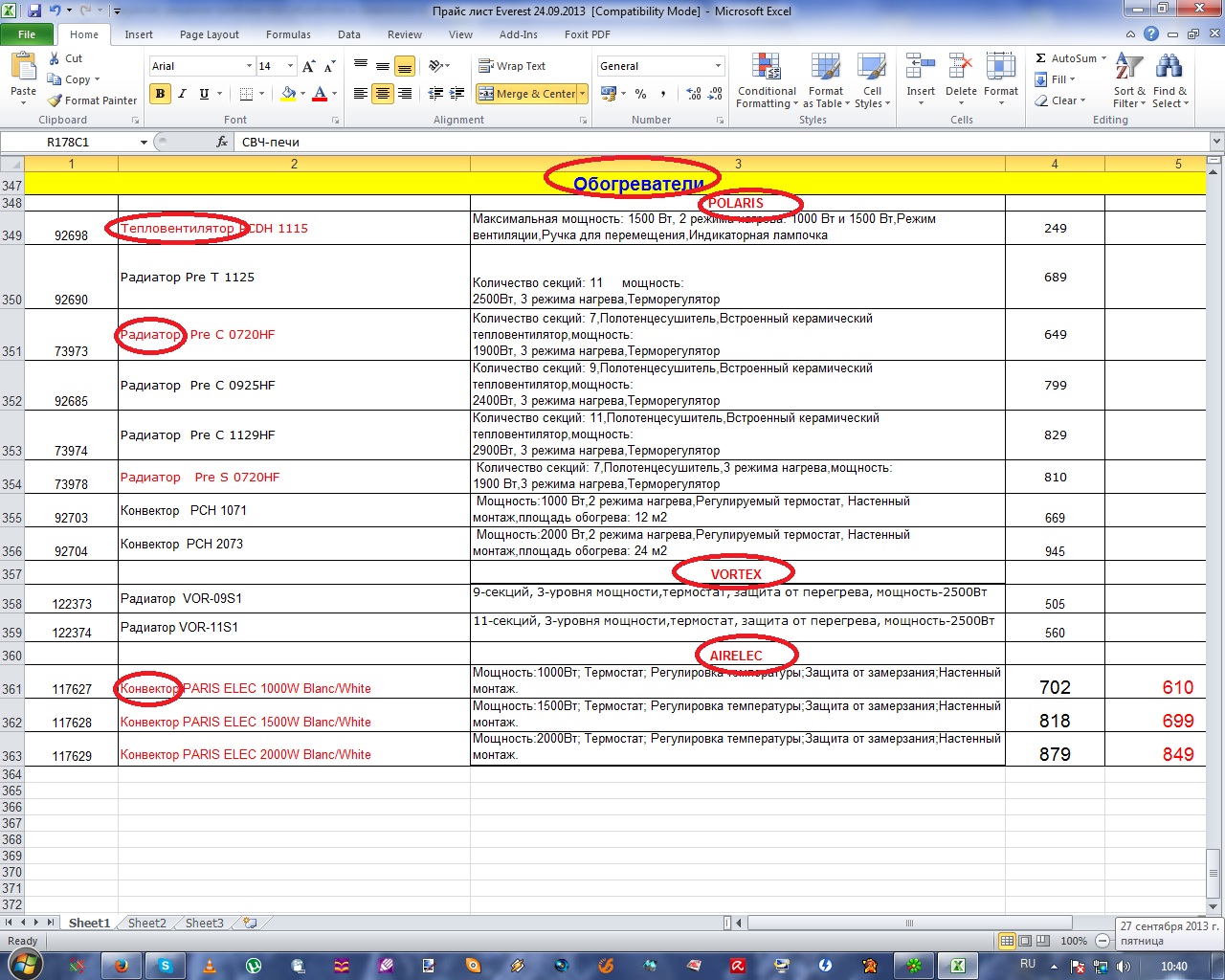This screenshot has height=980, width=1225.
Task: Open the Clear dropdown in Editing group
Action: point(1060,100)
